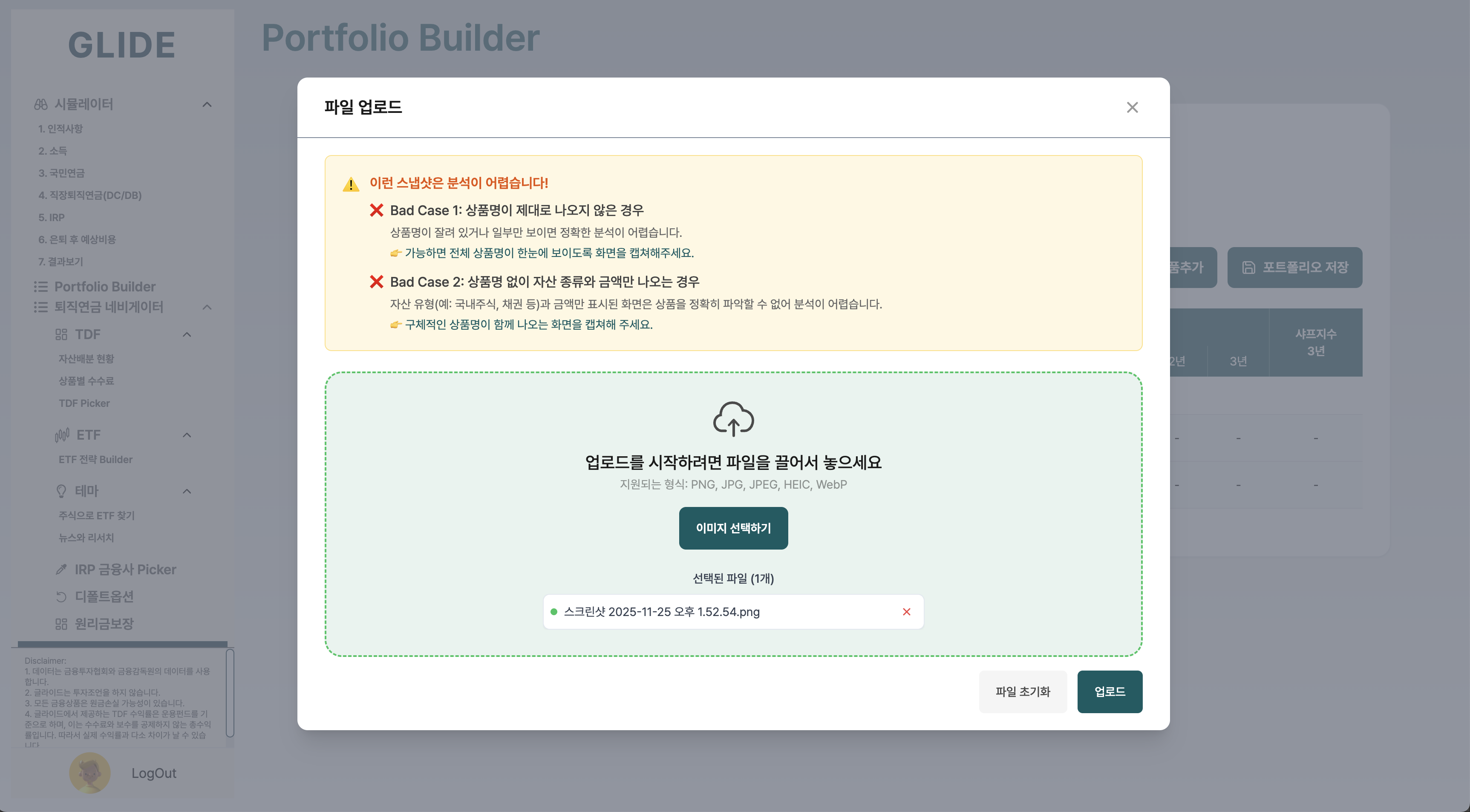Remove selected screenshot file with red X

pos(906,612)
